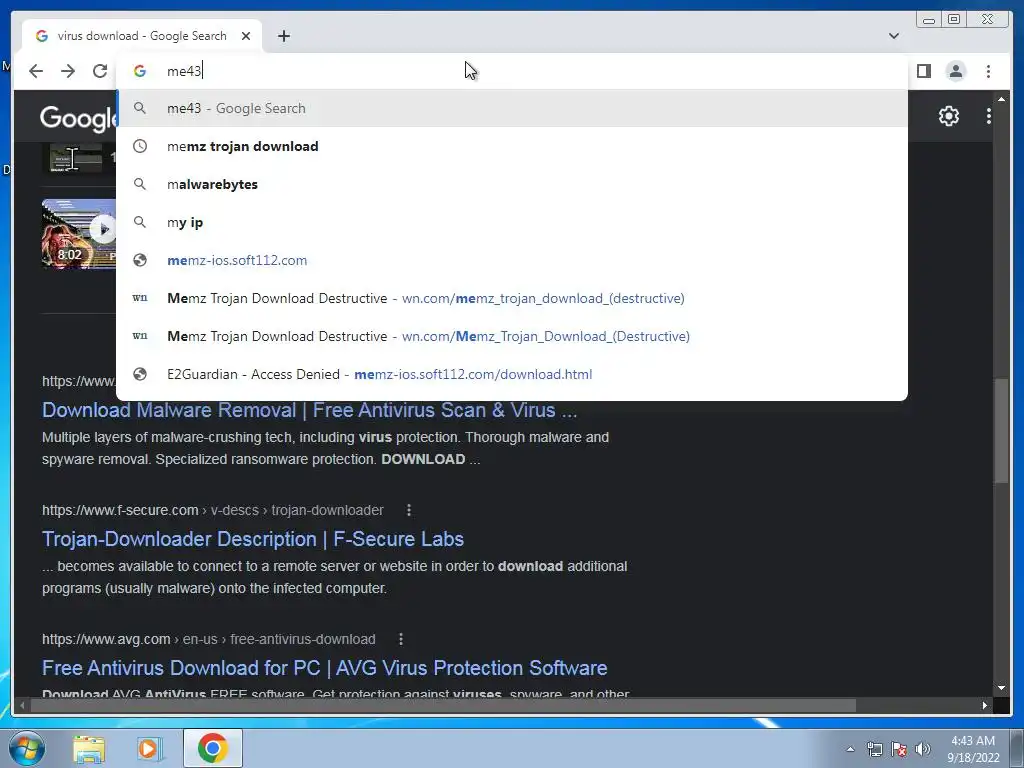Select second wn.com Memz_Trojan_Download suggestion
This screenshot has width=1024, height=768.
point(511,336)
